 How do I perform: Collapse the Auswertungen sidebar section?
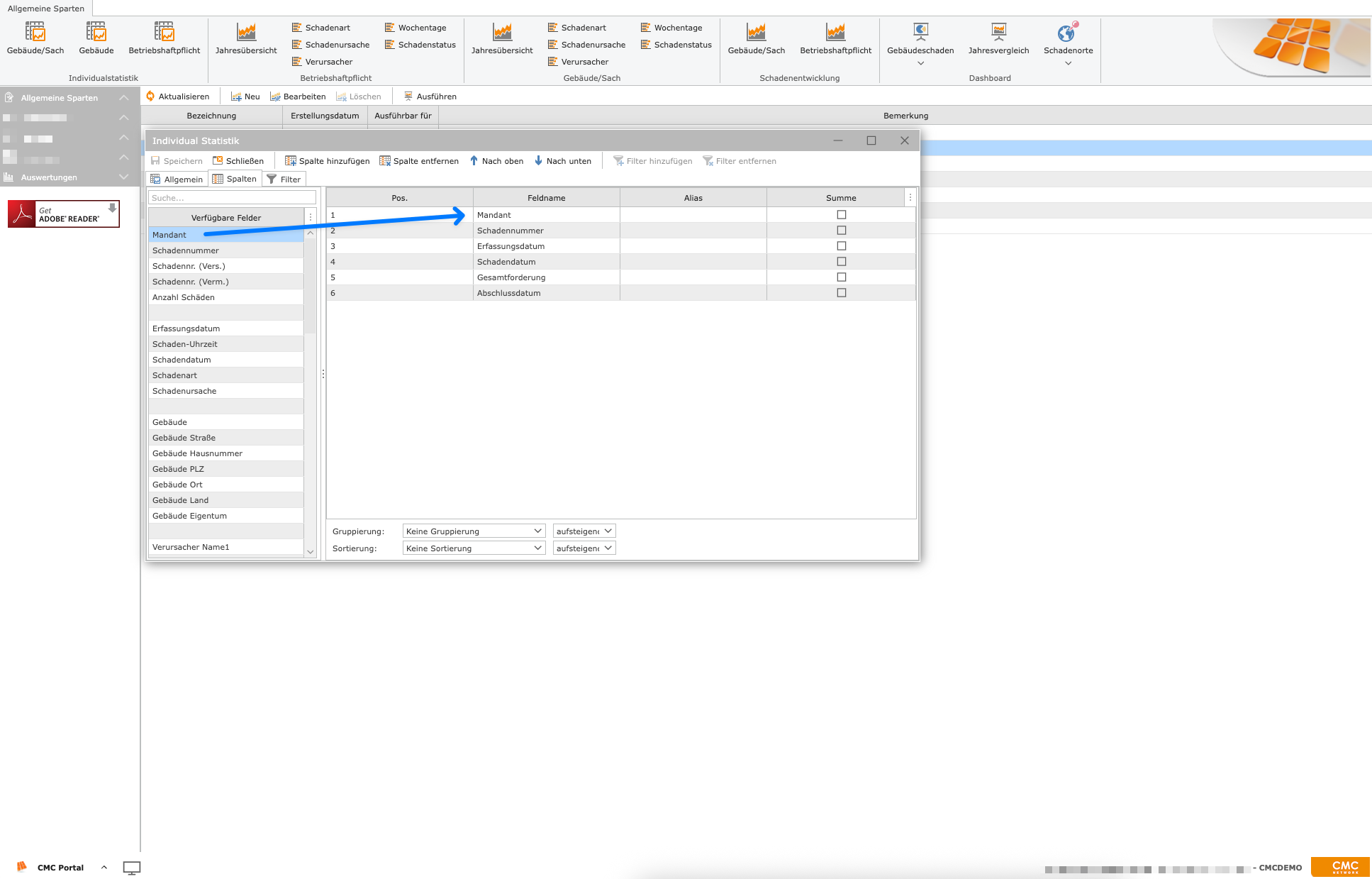[124, 177]
